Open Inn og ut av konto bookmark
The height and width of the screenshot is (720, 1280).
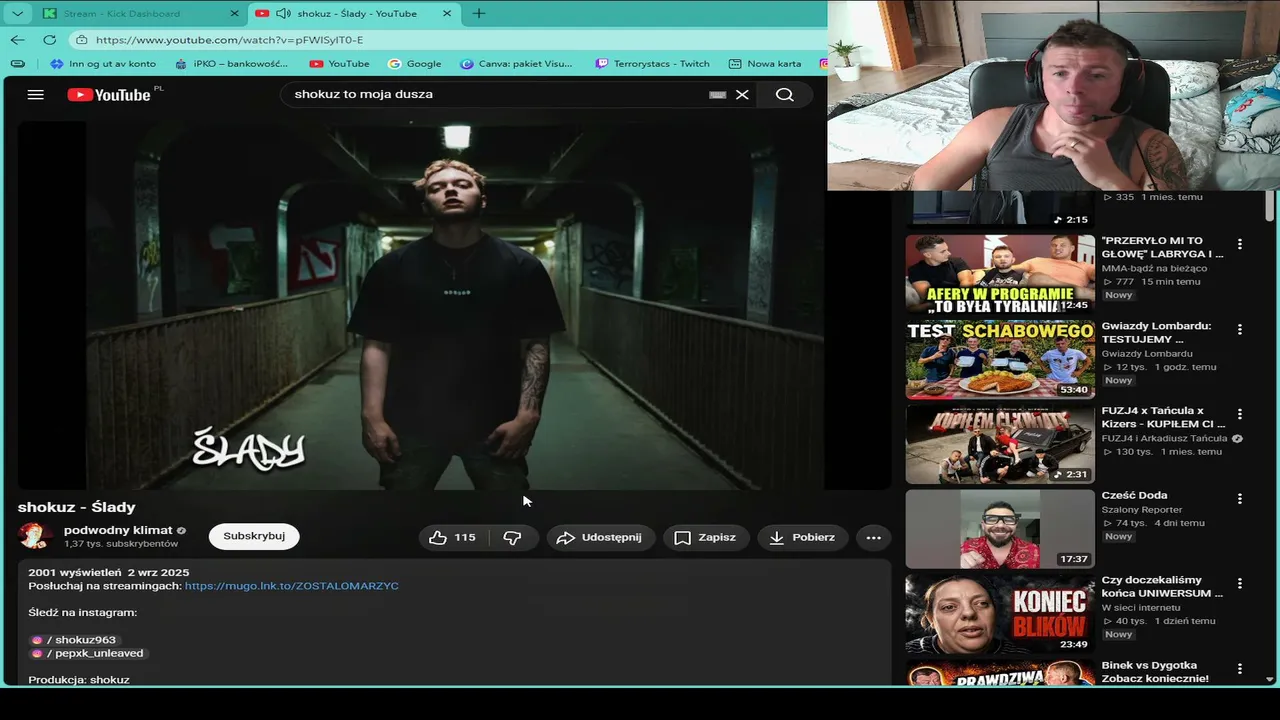tap(103, 64)
